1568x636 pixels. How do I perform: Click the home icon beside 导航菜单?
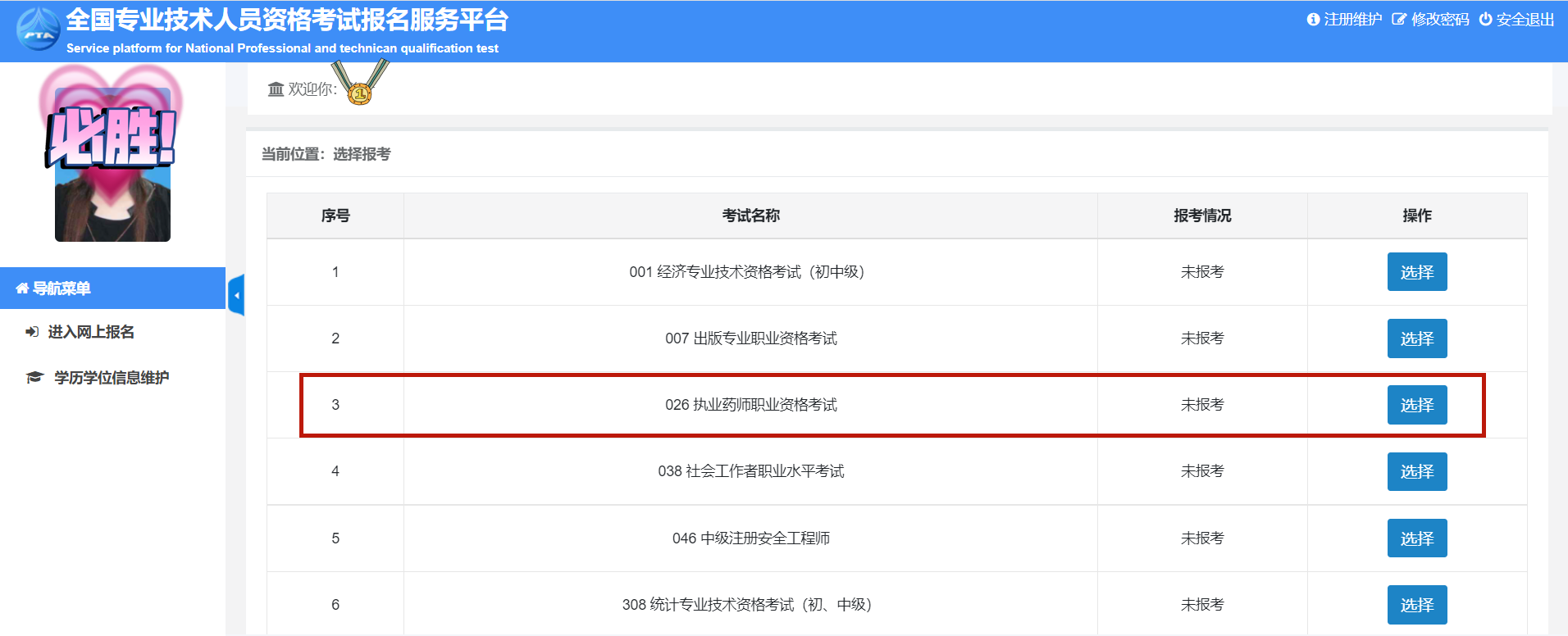click(x=22, y=288)
